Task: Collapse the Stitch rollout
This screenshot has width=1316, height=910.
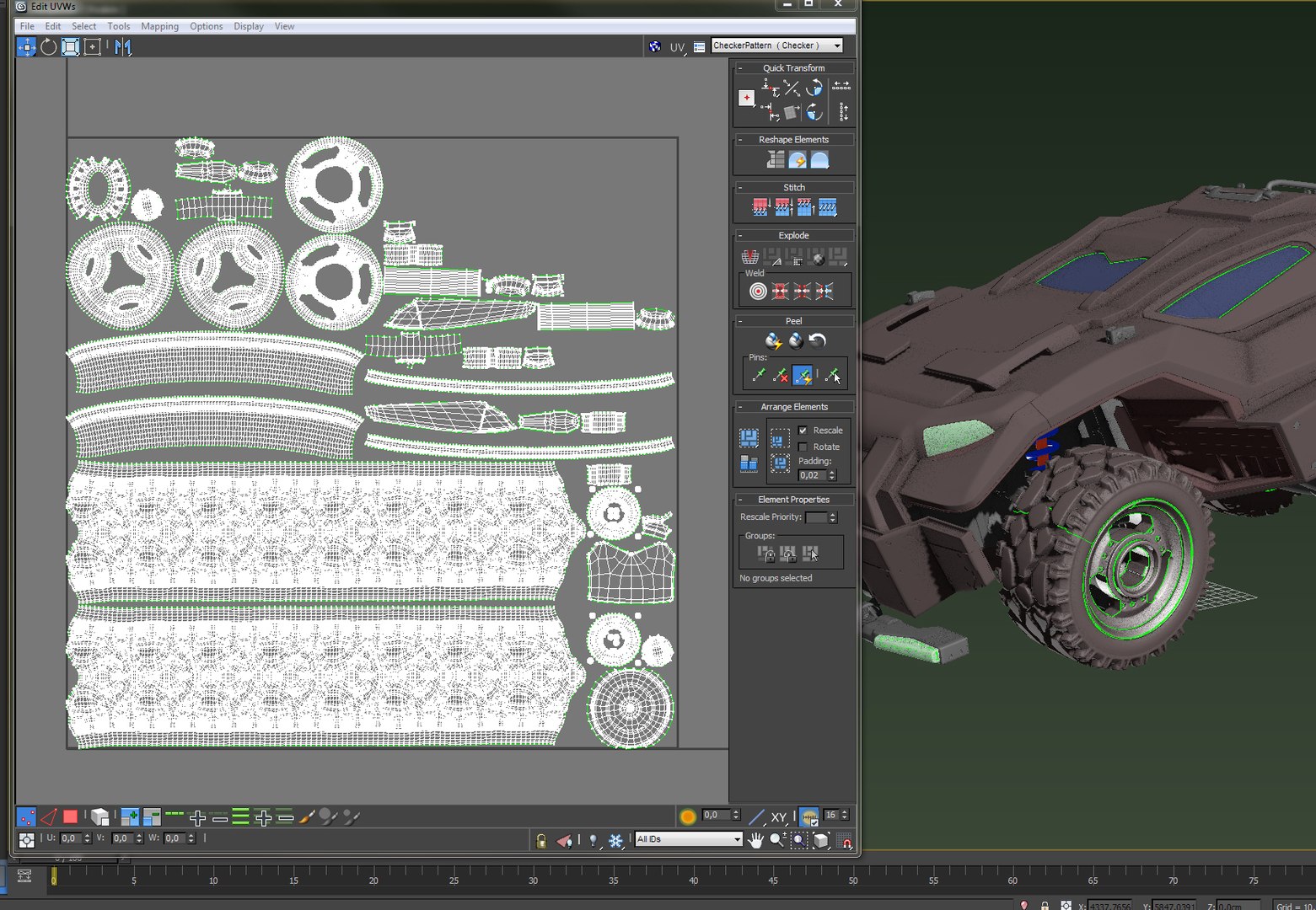Action: pyautogui.click(x=741, y=188)
